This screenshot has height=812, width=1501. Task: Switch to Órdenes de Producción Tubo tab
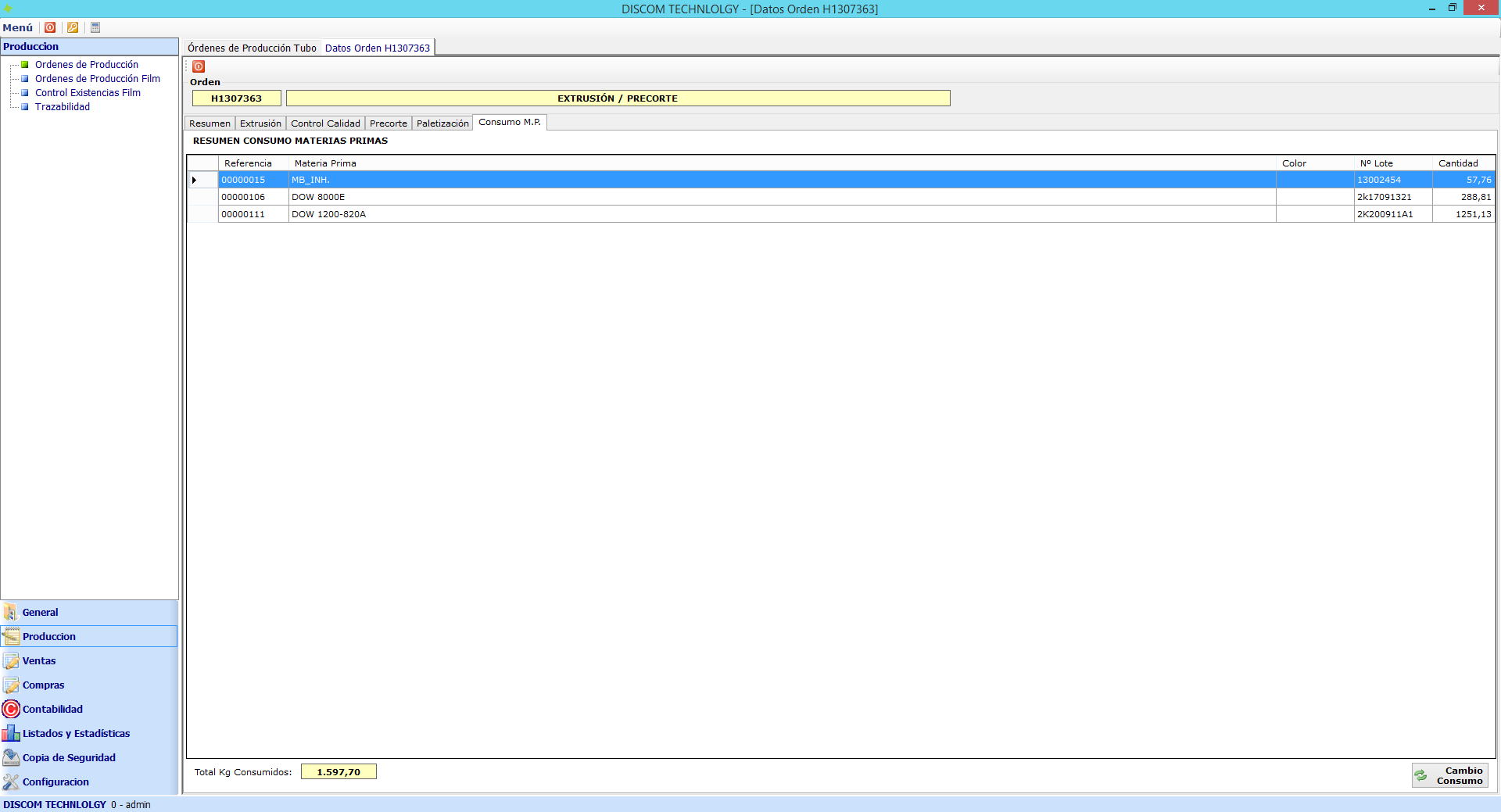[x=252, y=48]
